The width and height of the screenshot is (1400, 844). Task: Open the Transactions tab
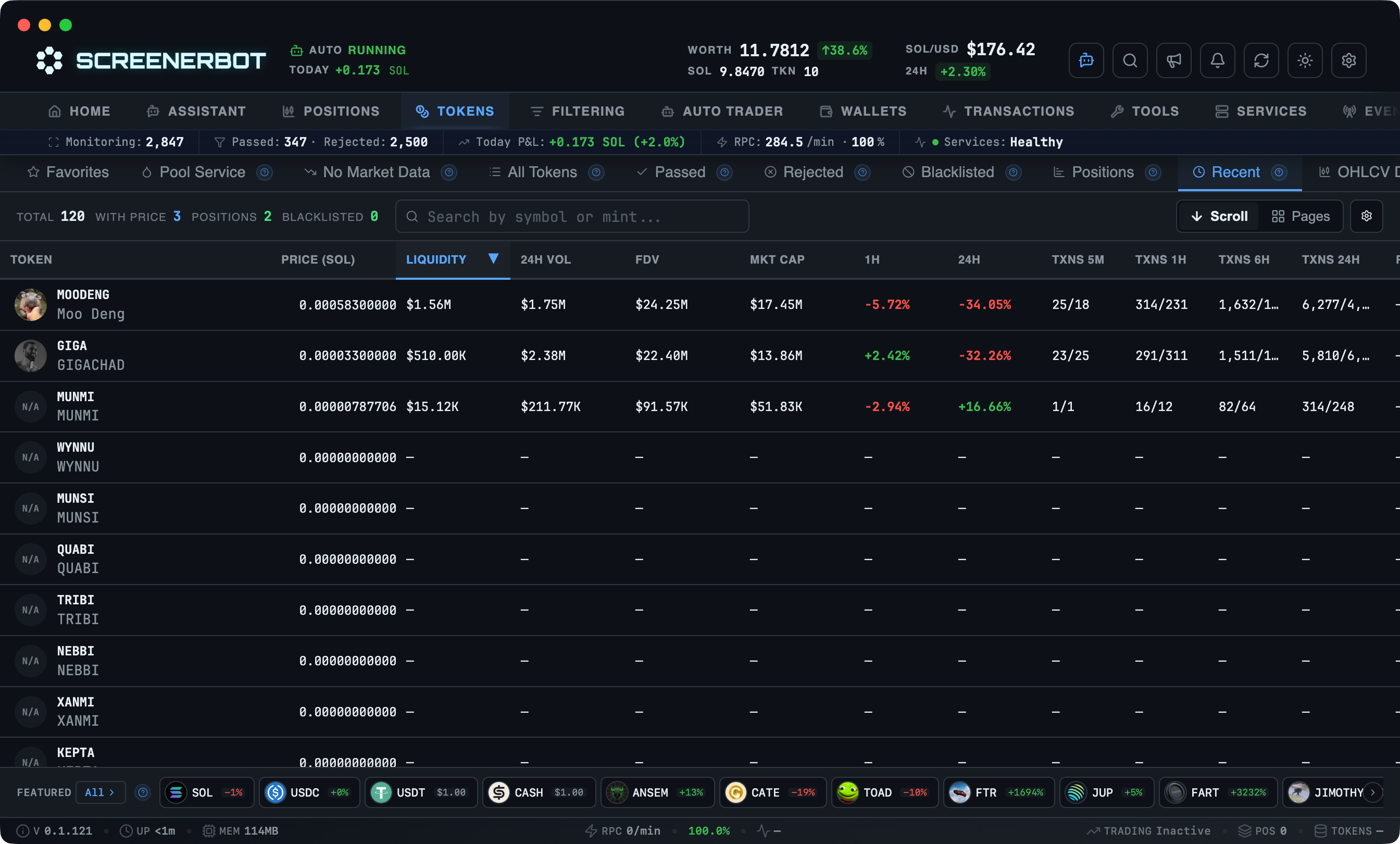click(1008, 111)
